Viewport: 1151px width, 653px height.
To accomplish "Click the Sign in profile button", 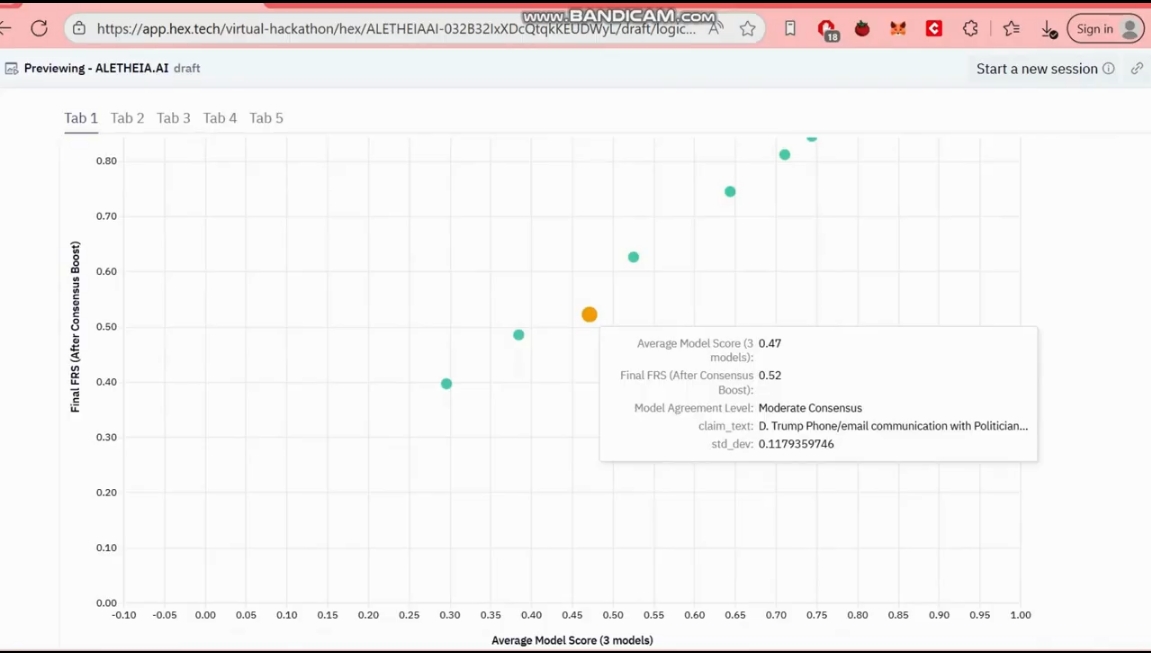I will [1105, 29].
